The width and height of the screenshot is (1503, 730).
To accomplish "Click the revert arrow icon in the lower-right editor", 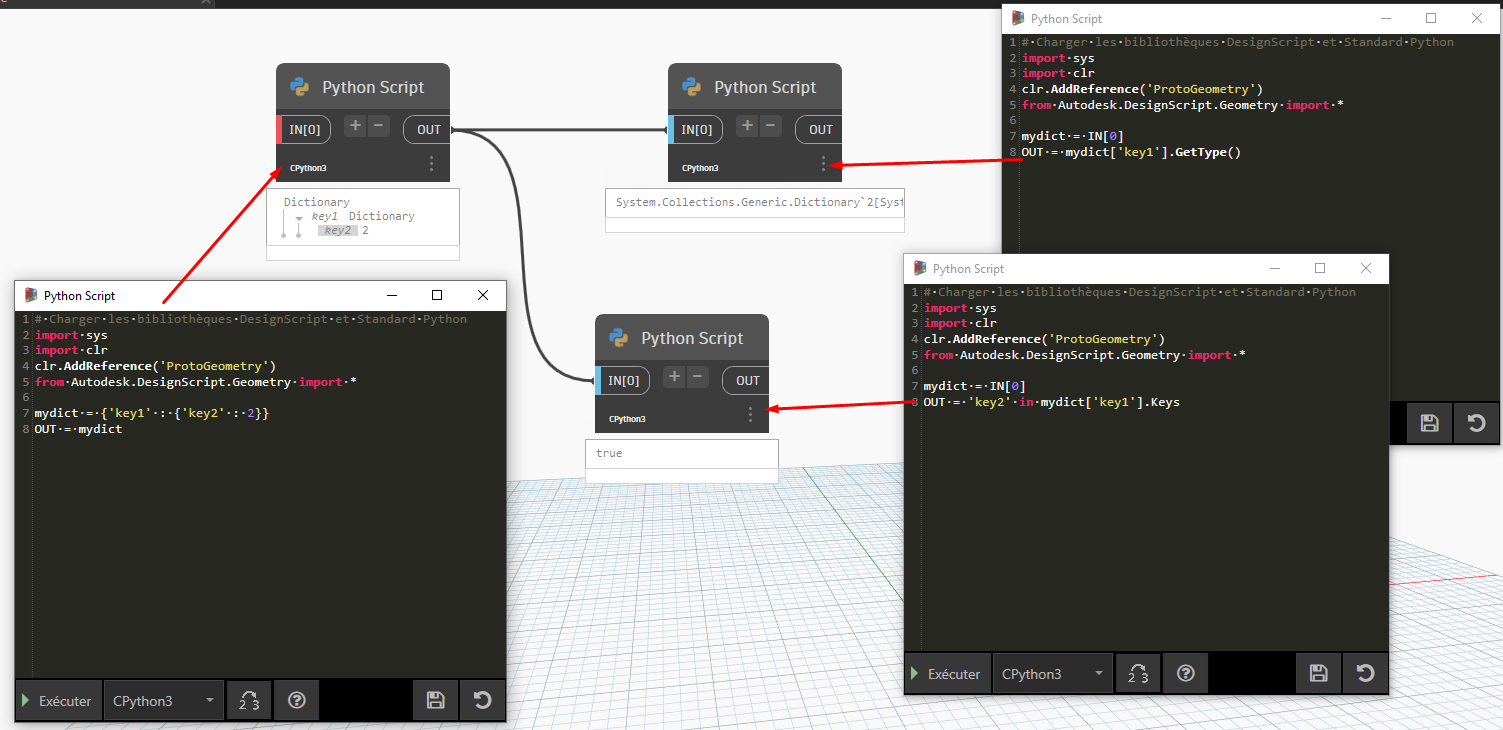I will [1365, 673].
